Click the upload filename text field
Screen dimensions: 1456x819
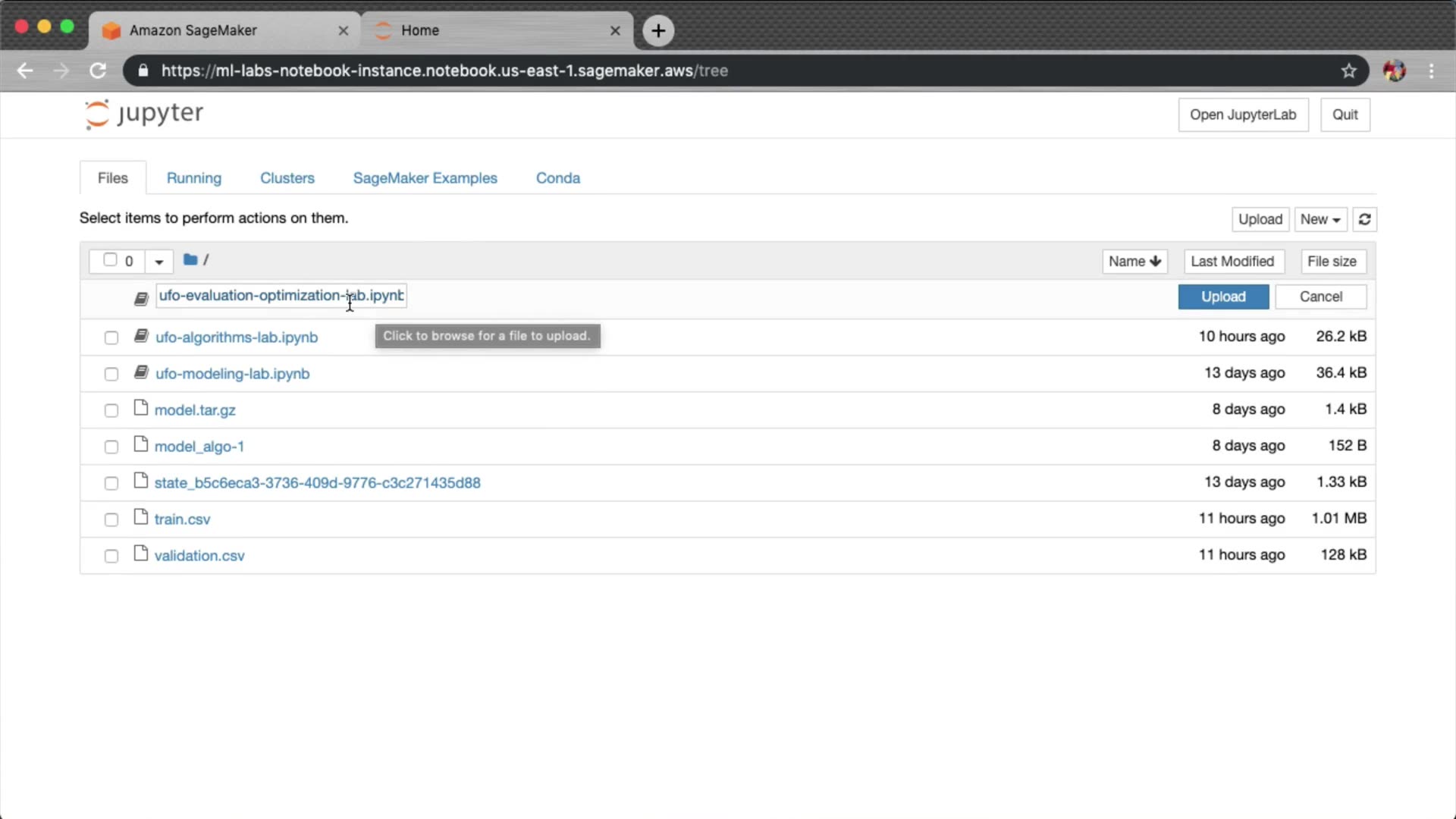[281, 296]
